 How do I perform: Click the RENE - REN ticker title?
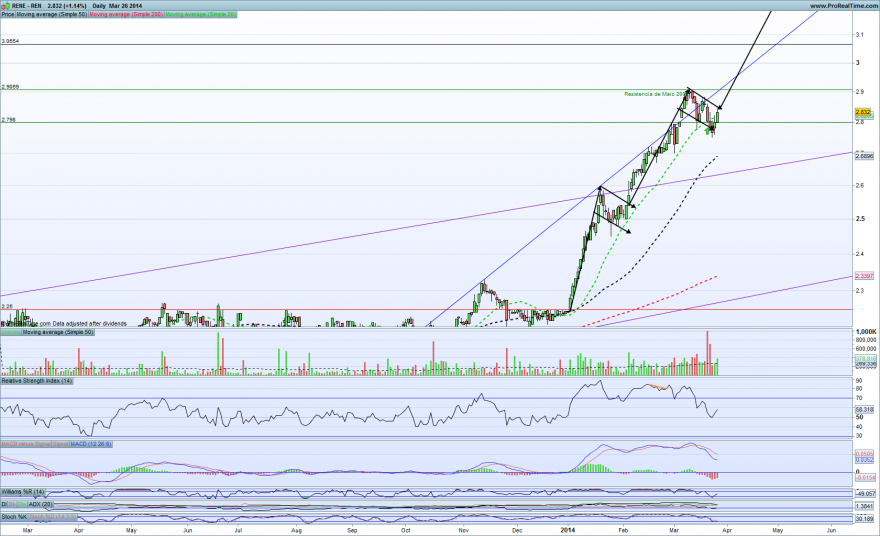point(26,6)
